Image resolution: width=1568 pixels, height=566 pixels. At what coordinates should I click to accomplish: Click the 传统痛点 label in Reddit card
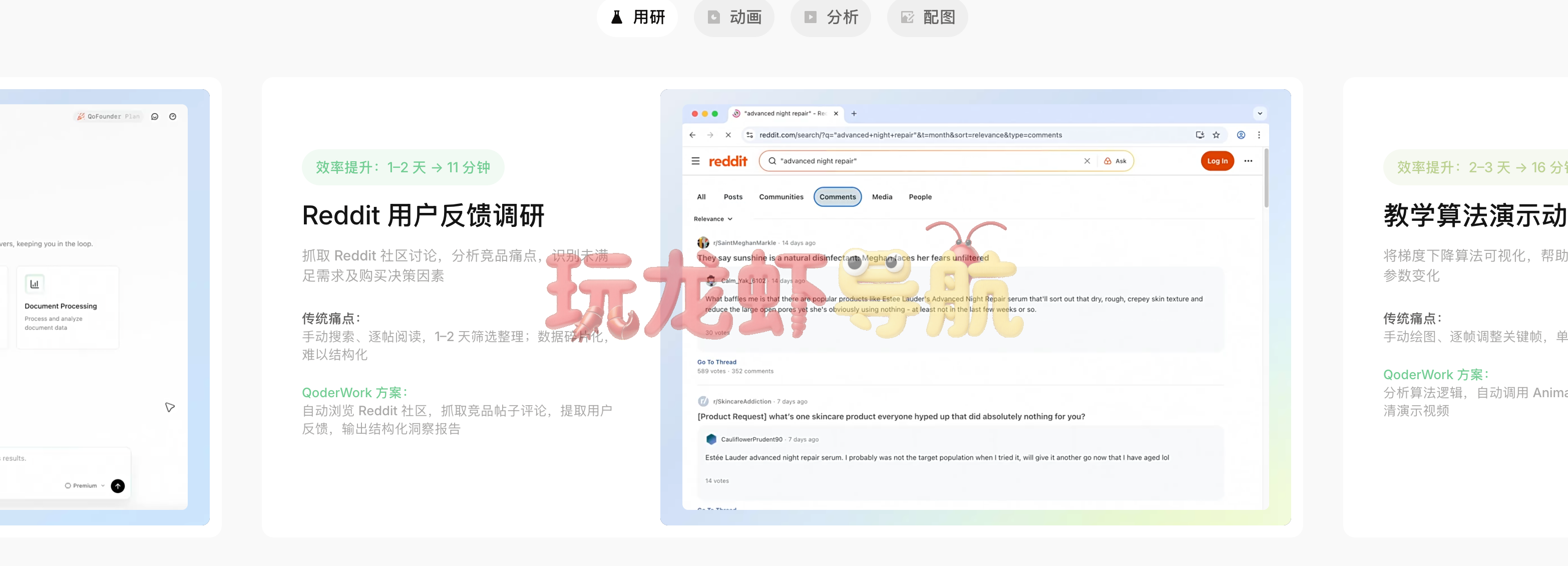[x=331, y=318]
